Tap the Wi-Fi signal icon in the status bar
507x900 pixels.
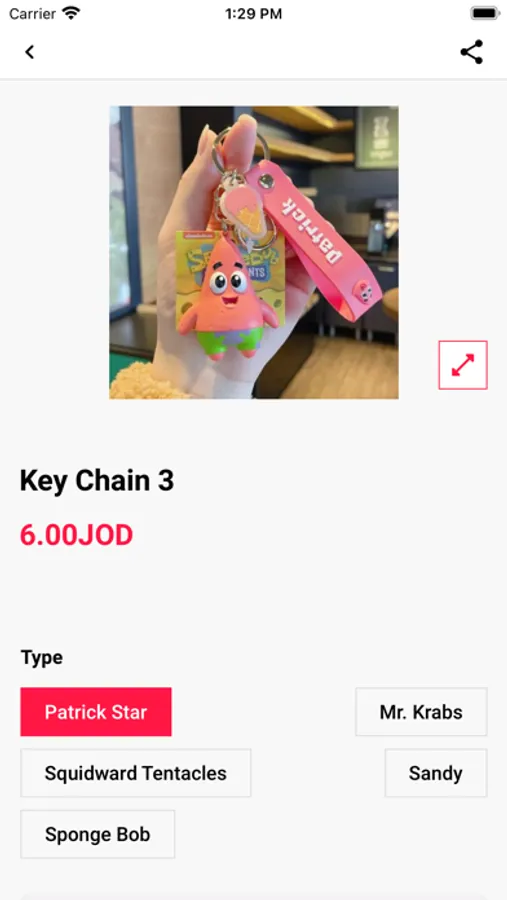tap(71, 13)
